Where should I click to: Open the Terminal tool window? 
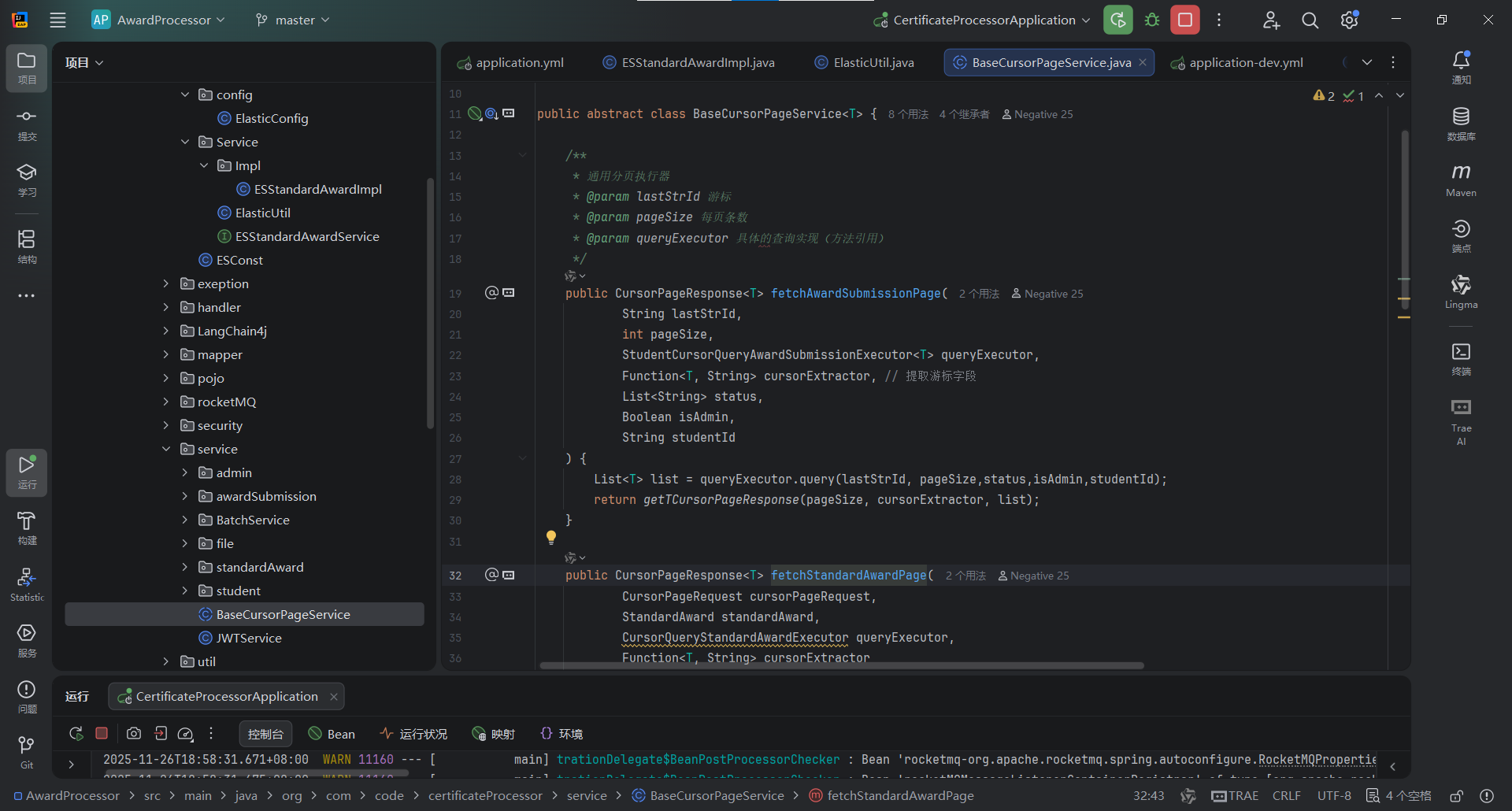tap(1462, 359)
